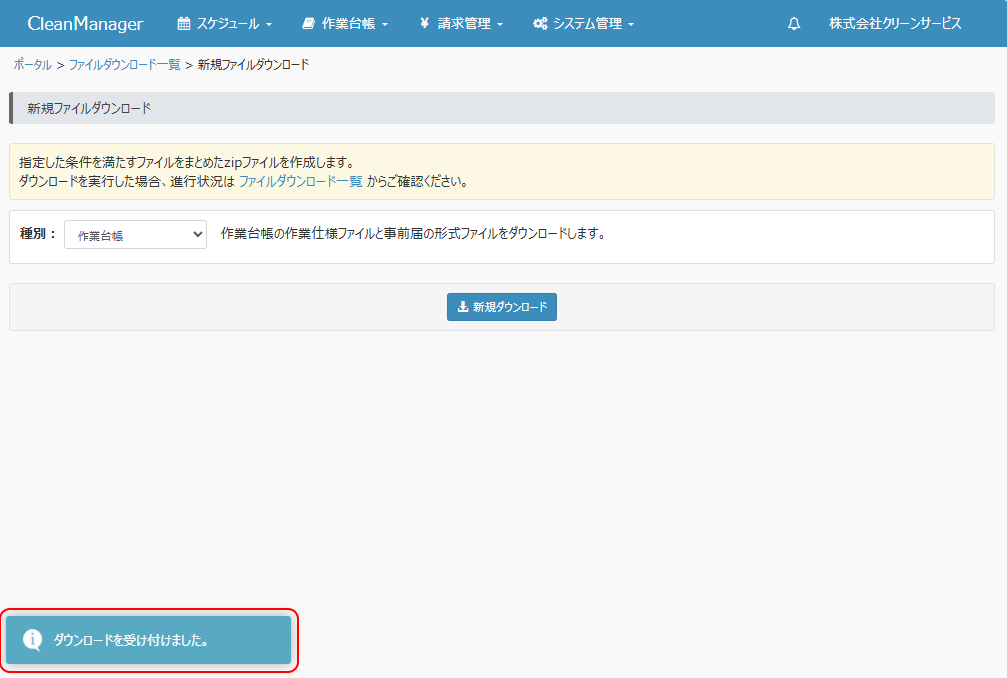Click the gears icon beside システム管理

(x=540, y=24)
